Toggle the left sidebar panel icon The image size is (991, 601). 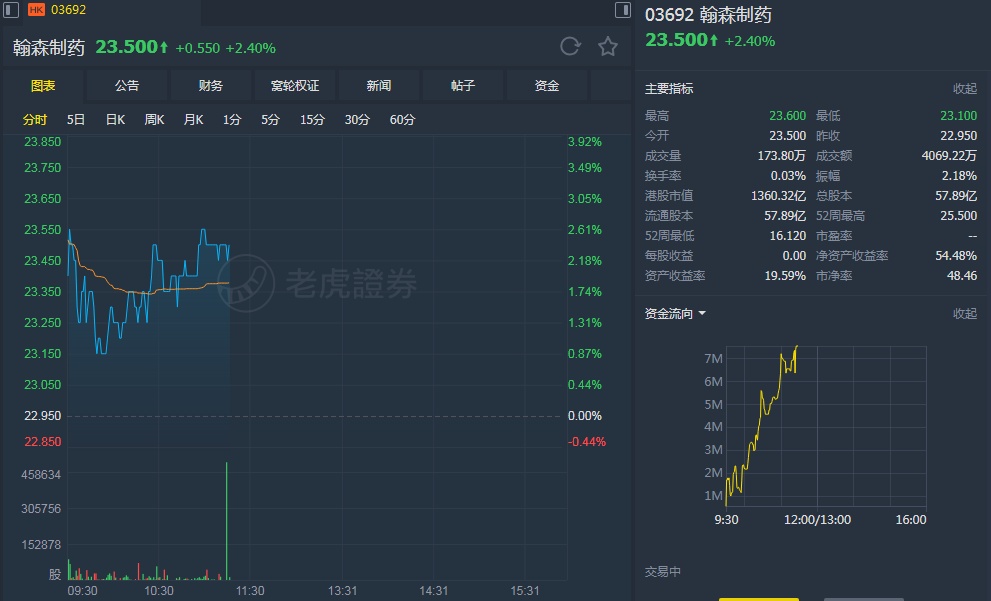pyautogui.click(x=11, y=9)
